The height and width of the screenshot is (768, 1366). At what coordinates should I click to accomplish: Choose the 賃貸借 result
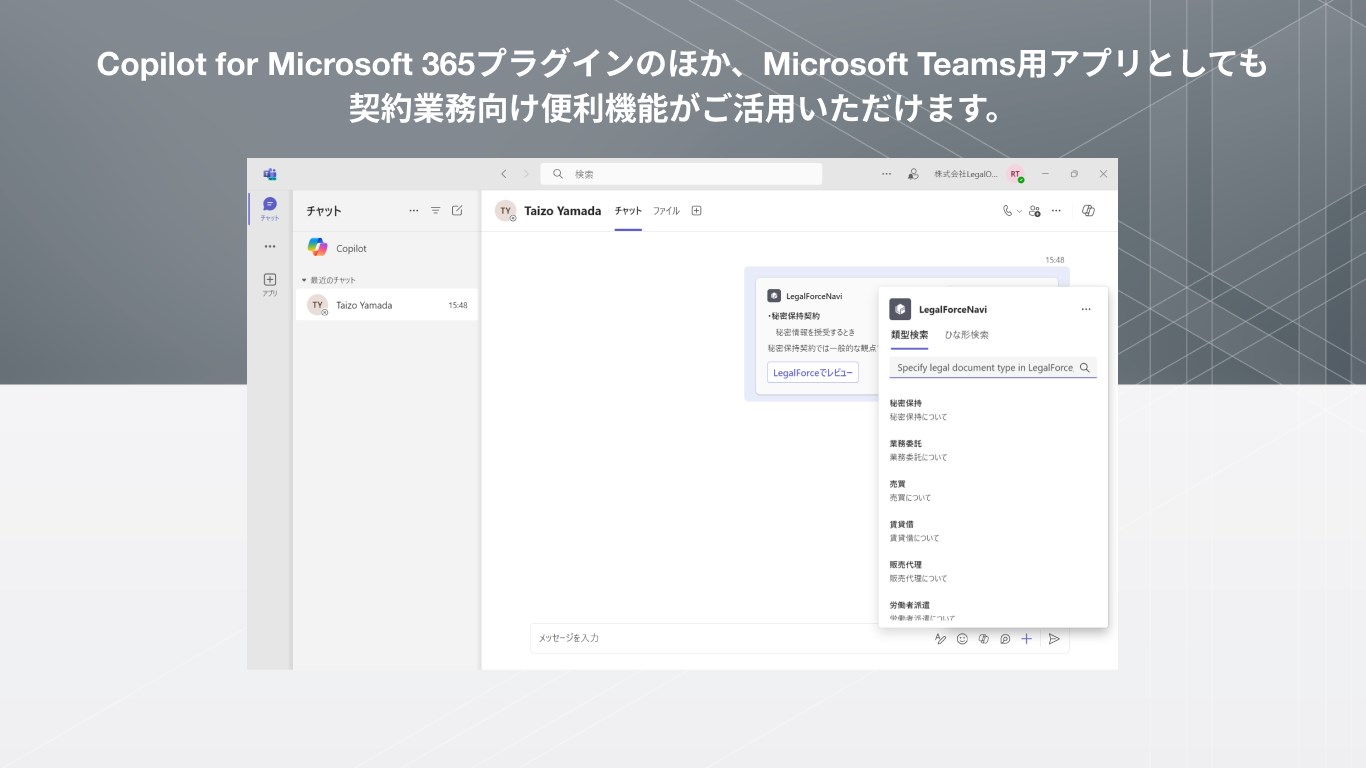pos(993,531)
